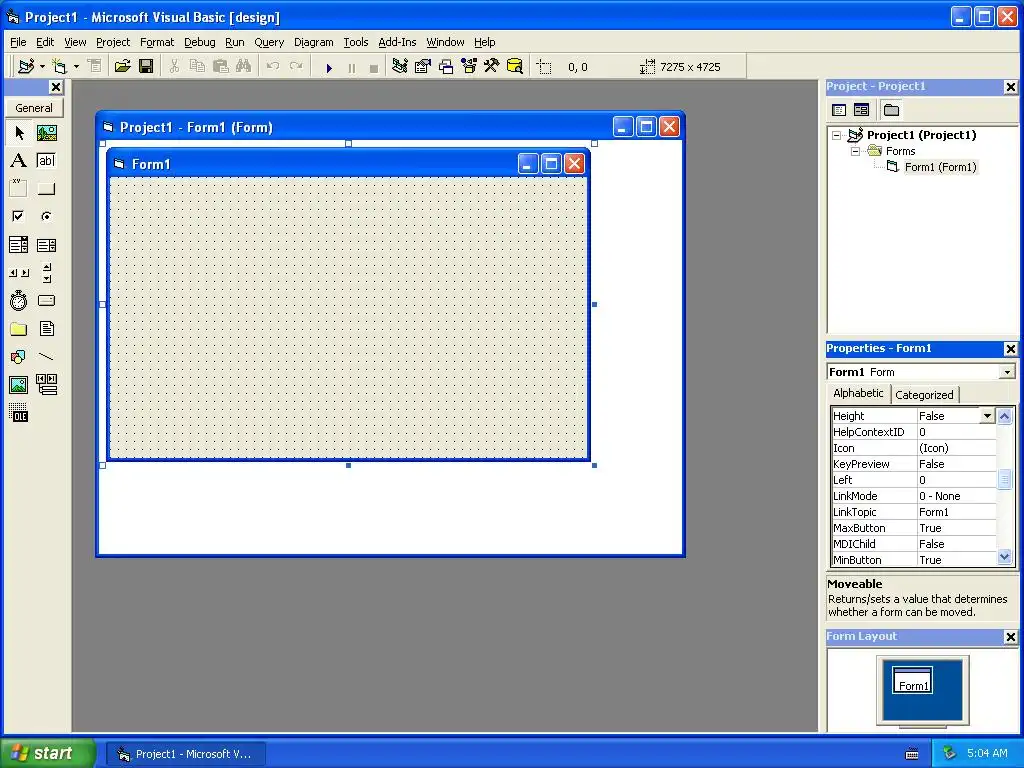This screenshot has width=1024, height=768.
Task: Open the Add-Ins menu
Action: [x=397, y=42]
